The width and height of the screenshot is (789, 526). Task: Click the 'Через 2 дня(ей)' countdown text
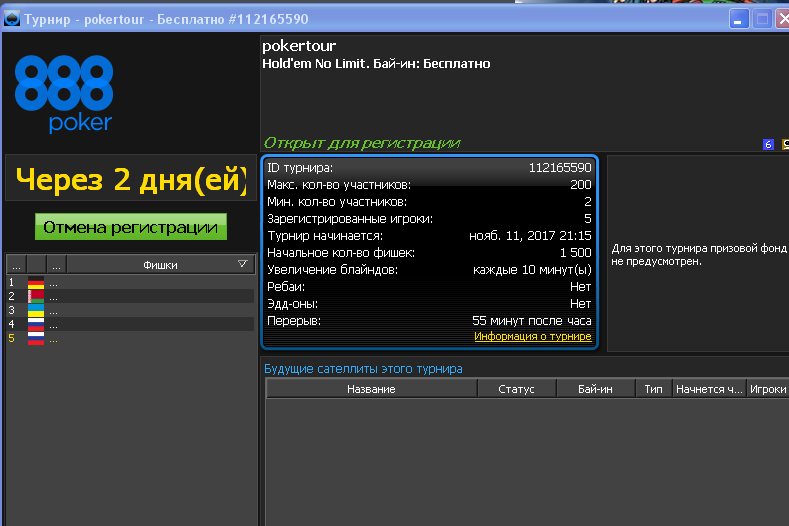coord(131,180)
